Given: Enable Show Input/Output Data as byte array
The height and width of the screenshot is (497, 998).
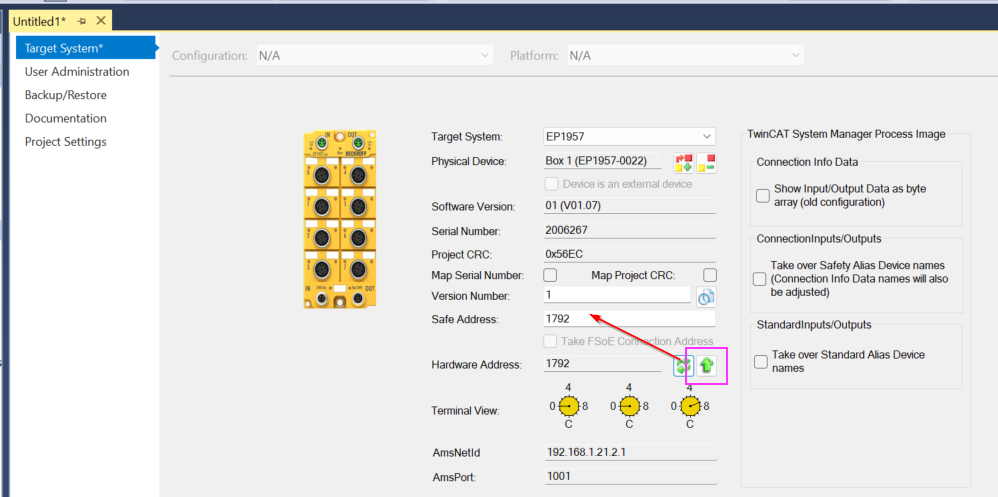Looking at the screenshot, I should point(763,195).
